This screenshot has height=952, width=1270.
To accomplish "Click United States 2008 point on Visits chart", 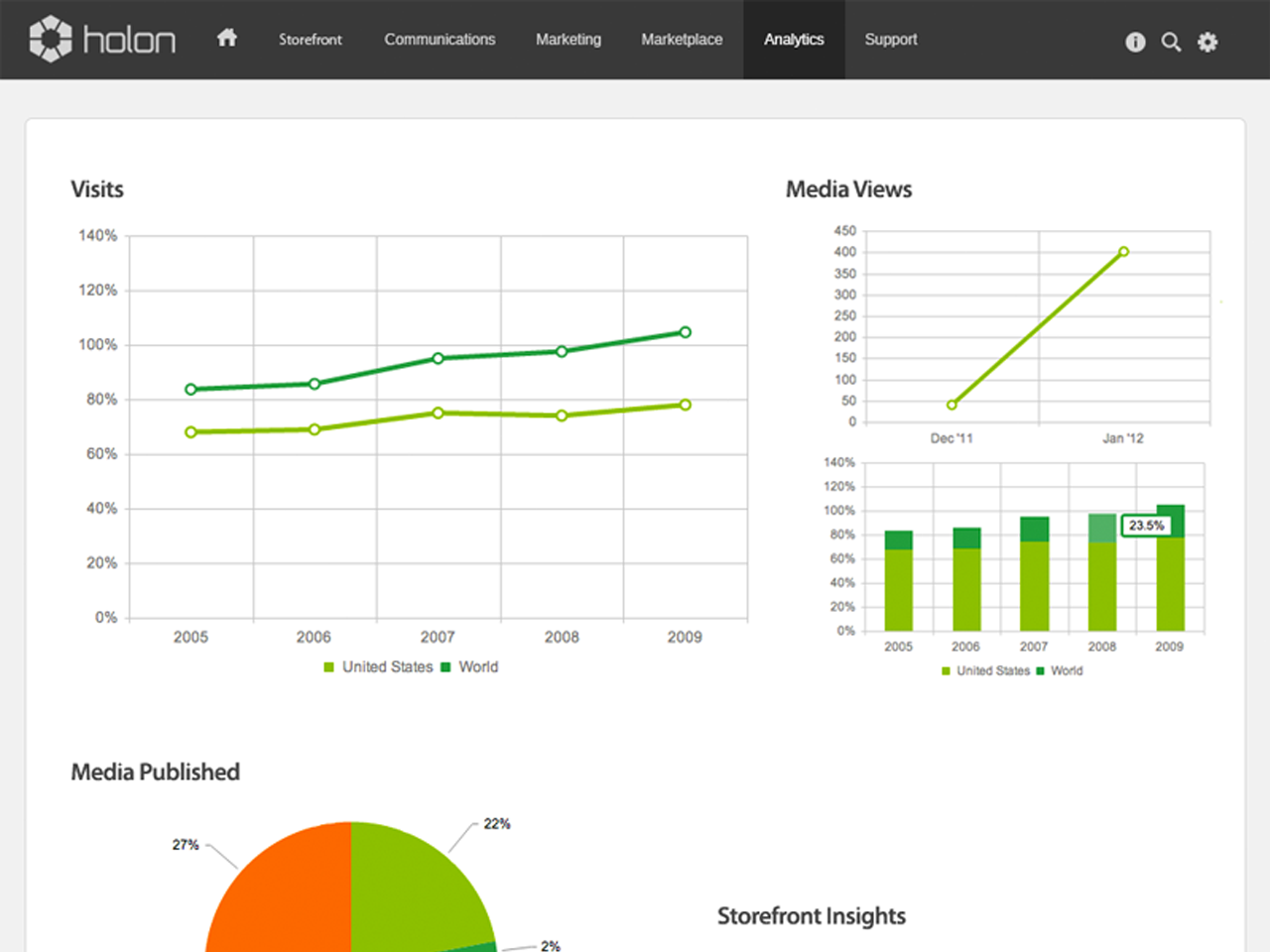I will click(562, 416).
